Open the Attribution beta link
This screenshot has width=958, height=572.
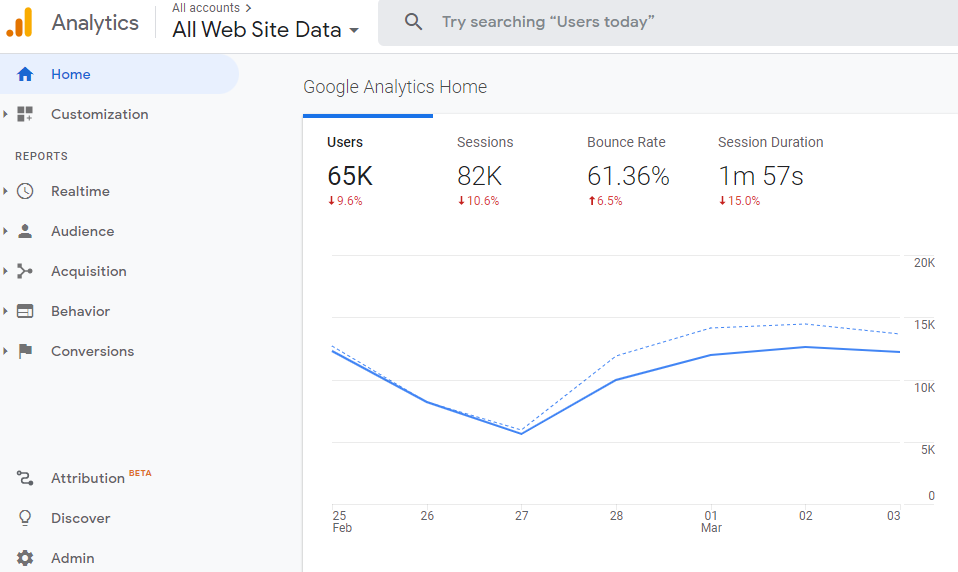[88, 478]
